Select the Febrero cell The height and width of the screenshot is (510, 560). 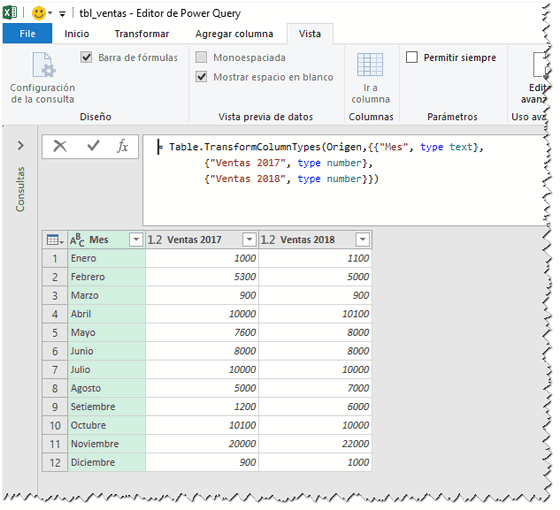(x=106, y=277)
